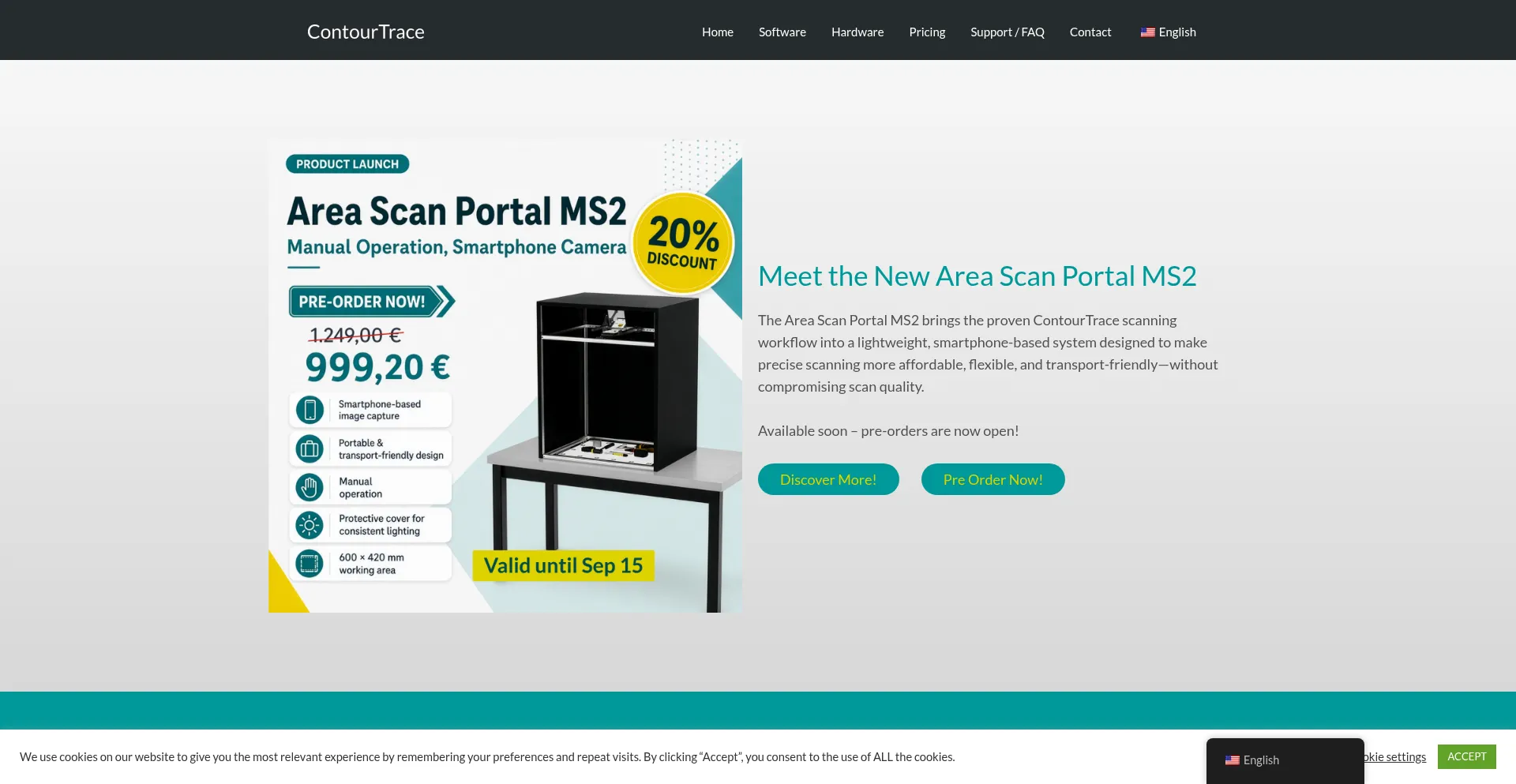This screenshot has width=1516, height=784.
Task: Click the 'Smartphone-based image capture' feature text
Action: (x=380, y=410)
